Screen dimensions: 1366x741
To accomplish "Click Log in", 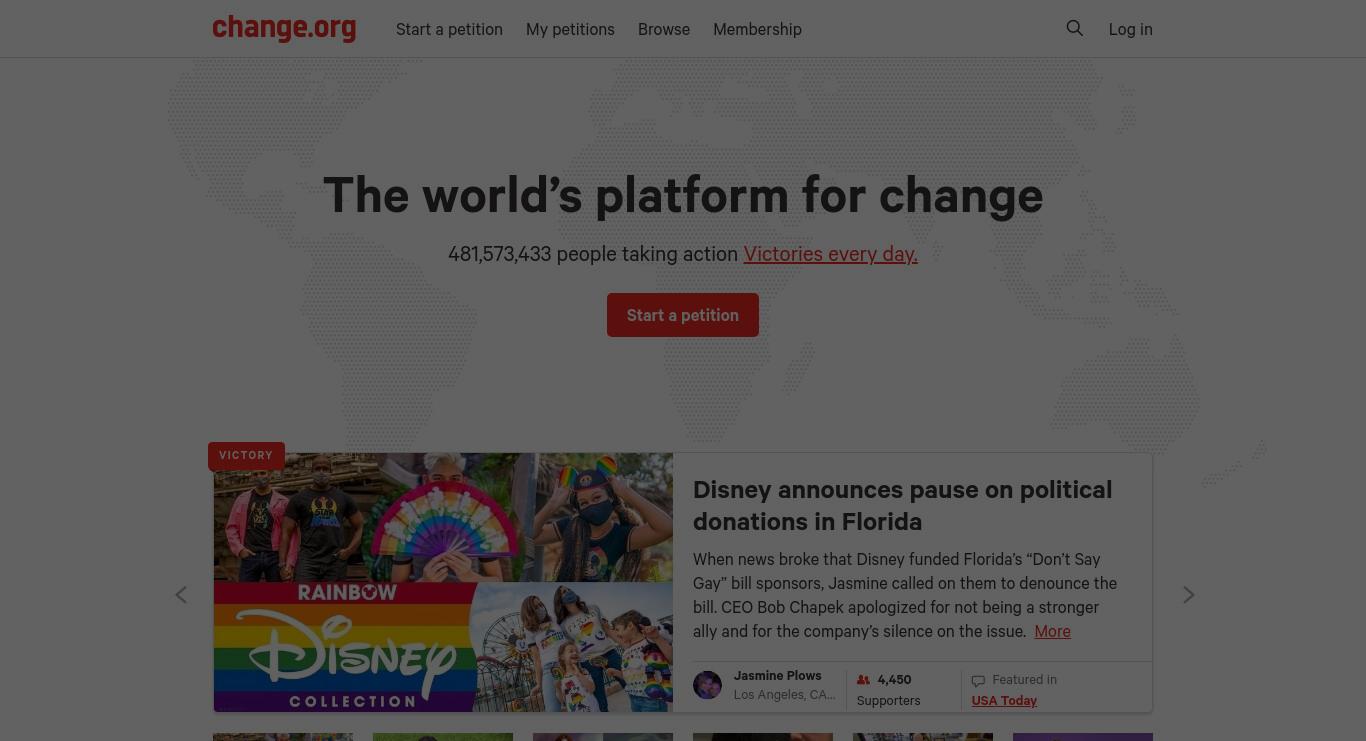I will click(1130, 29).
